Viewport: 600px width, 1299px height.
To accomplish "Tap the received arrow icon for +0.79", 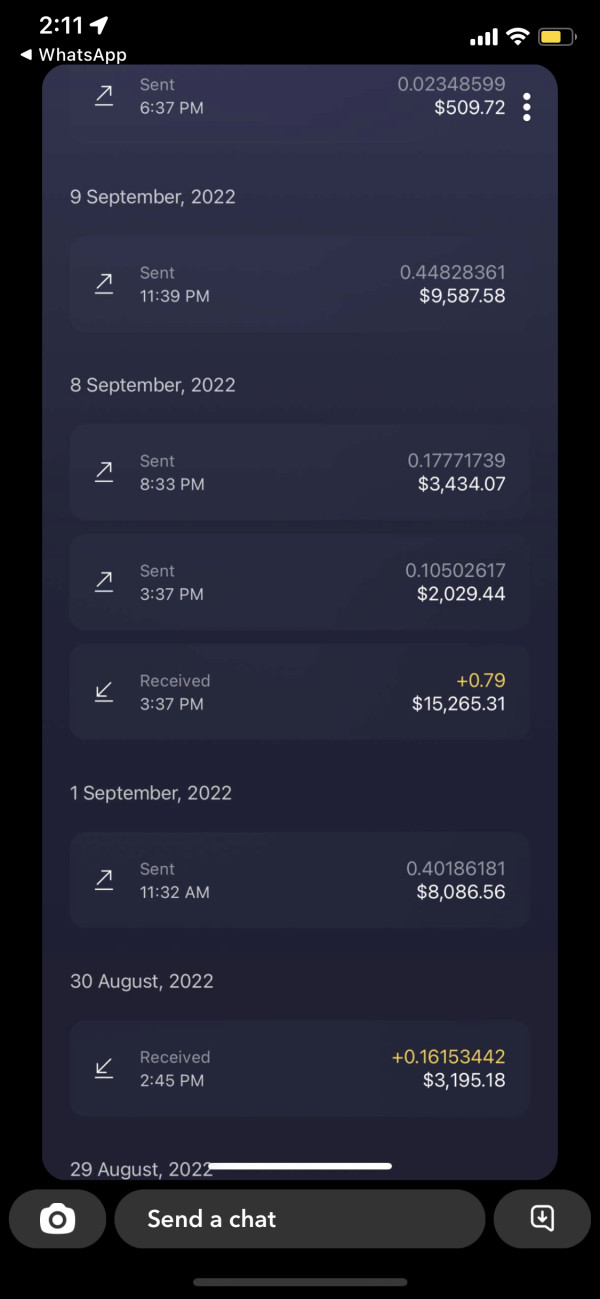I will (x=104, y=692).
